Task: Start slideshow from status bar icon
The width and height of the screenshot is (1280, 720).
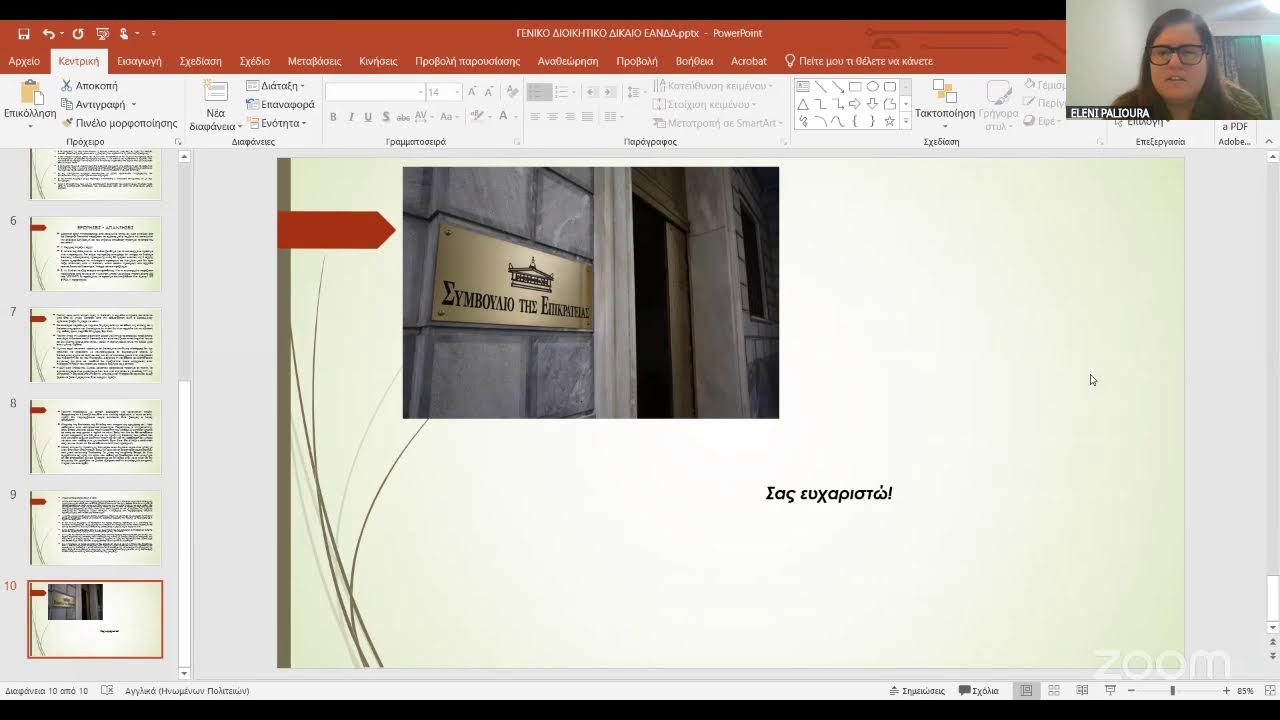Action: coord(1110,691)
